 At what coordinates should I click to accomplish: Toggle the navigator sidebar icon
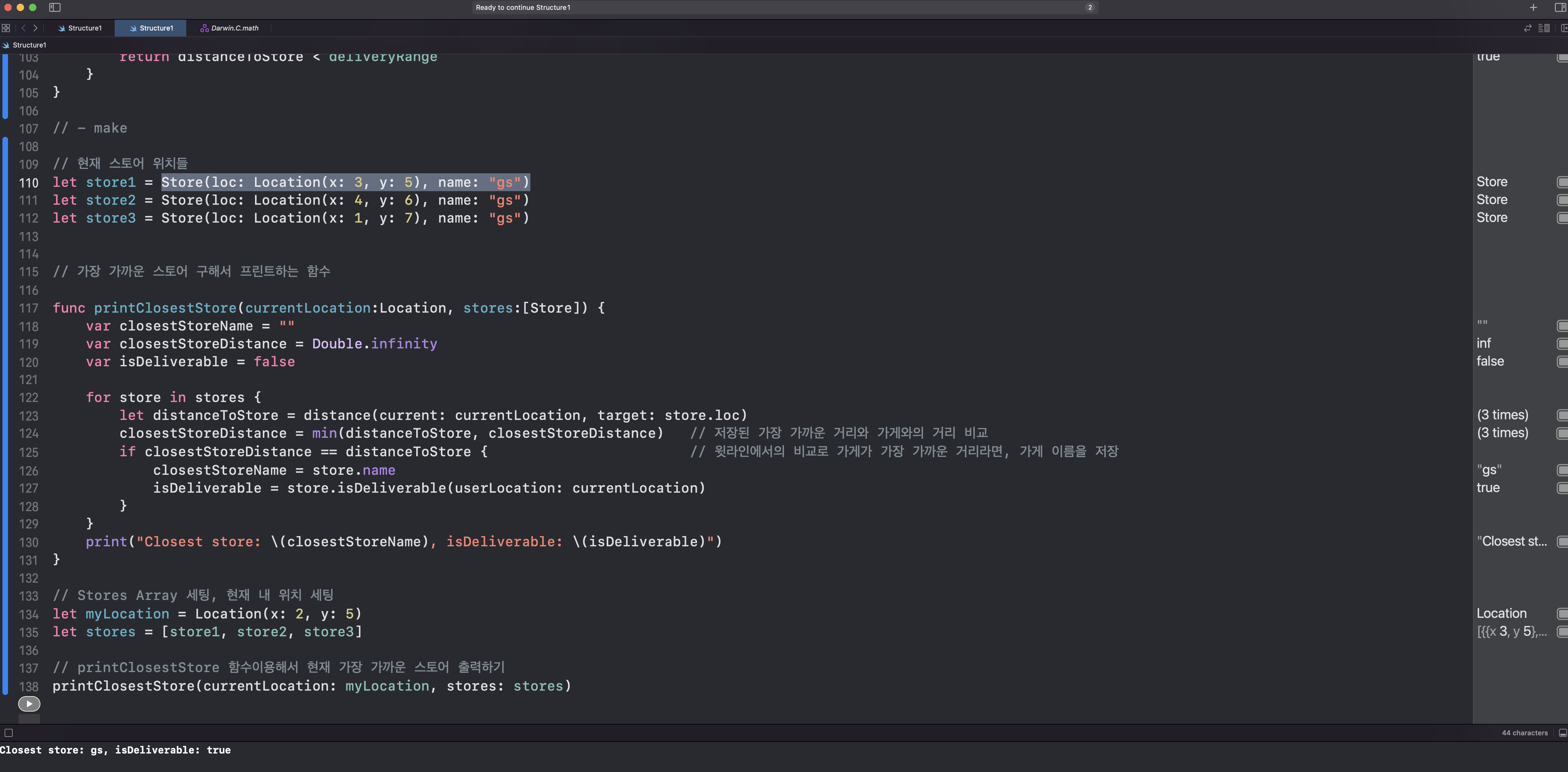click(55, 7)
